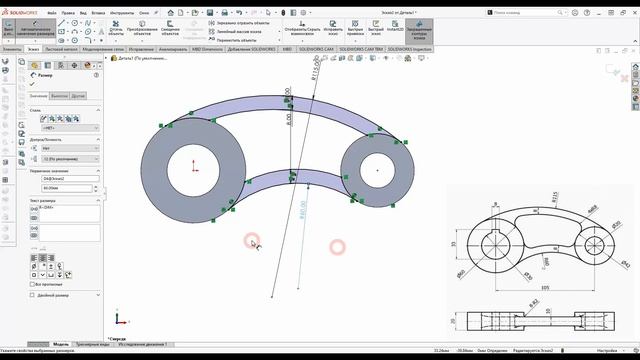Select the Corner Rectangle tool
Screen dimensions: 640x360
click(62, 31)
